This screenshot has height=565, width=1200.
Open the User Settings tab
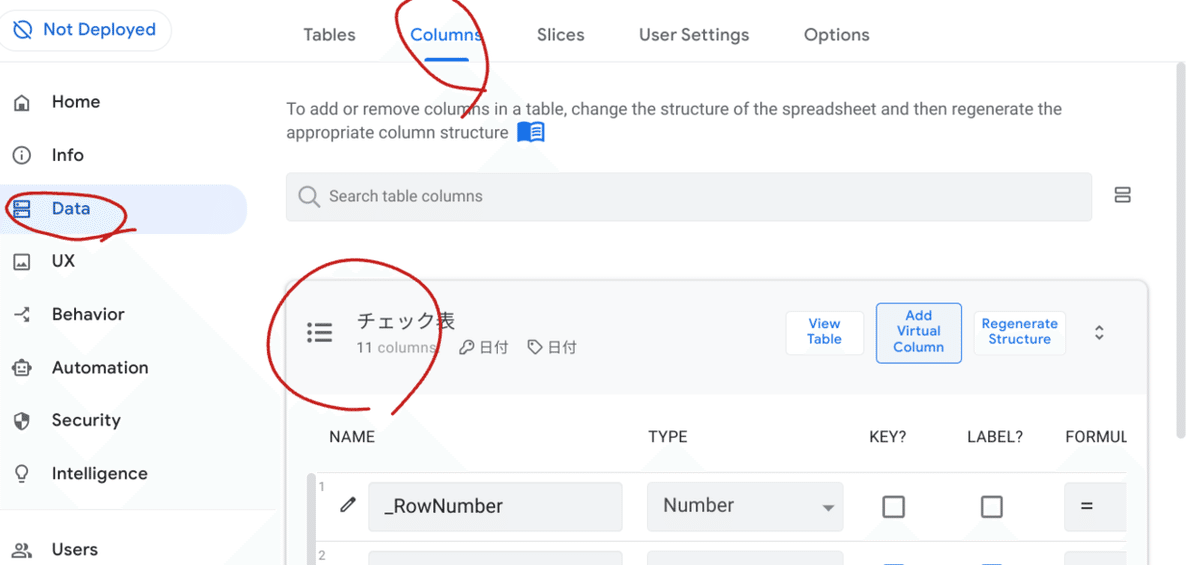point(694,35)
